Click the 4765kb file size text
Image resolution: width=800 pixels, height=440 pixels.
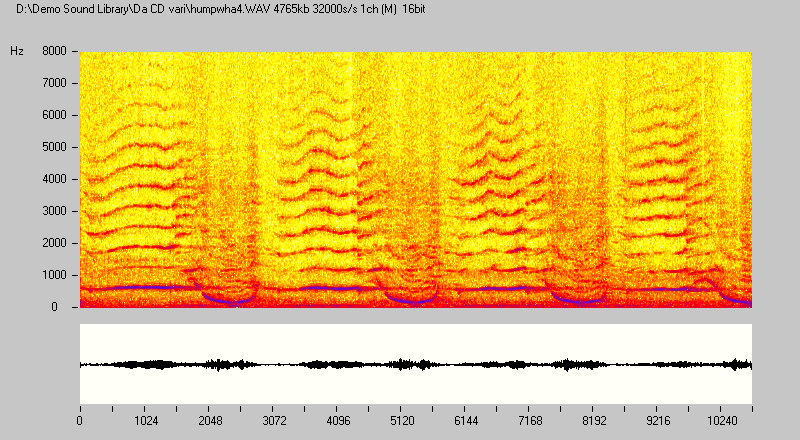(x=291, y=9)
